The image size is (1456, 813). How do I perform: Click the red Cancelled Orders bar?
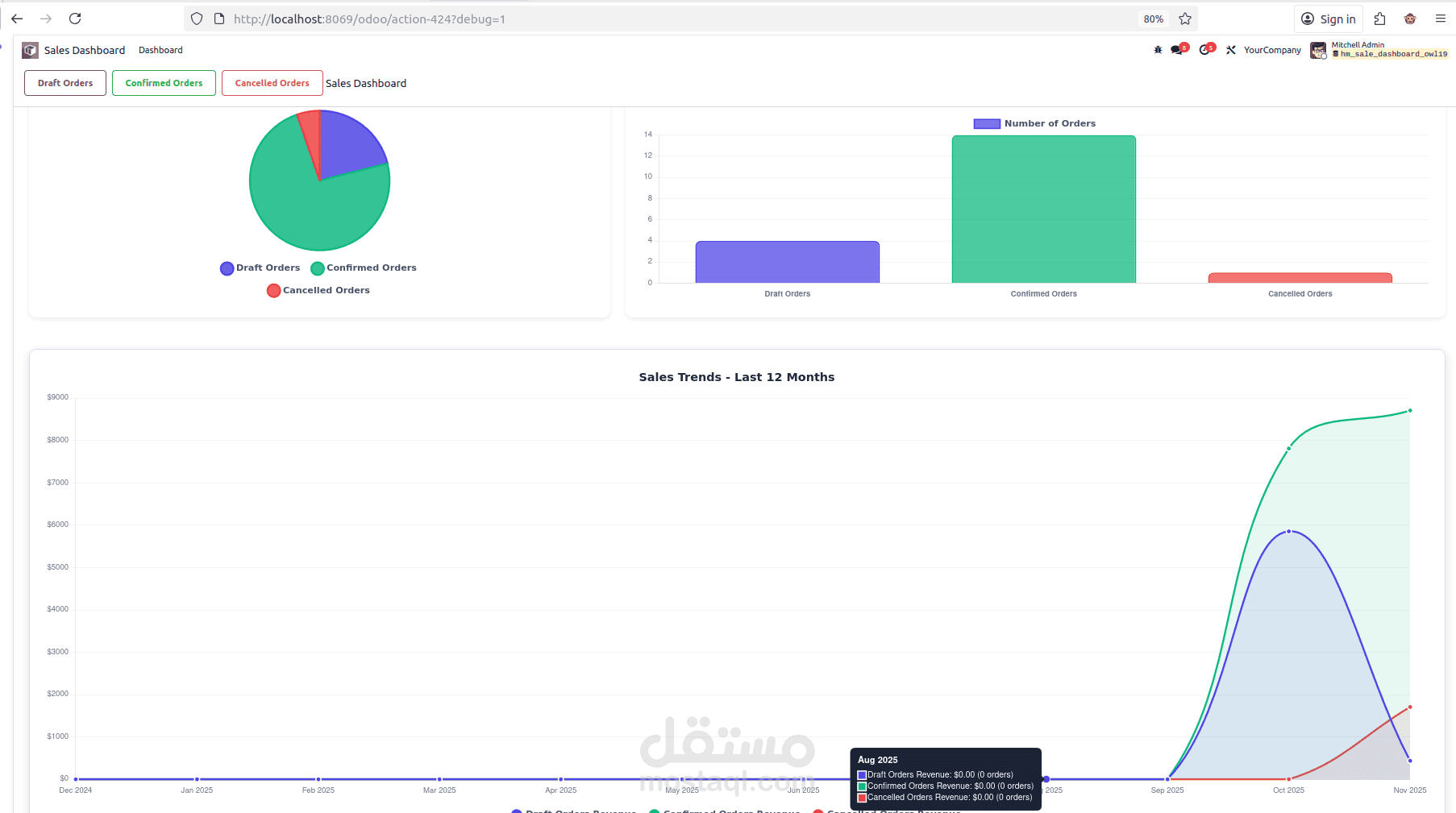pyautogui.click(x=1300, y=278)
